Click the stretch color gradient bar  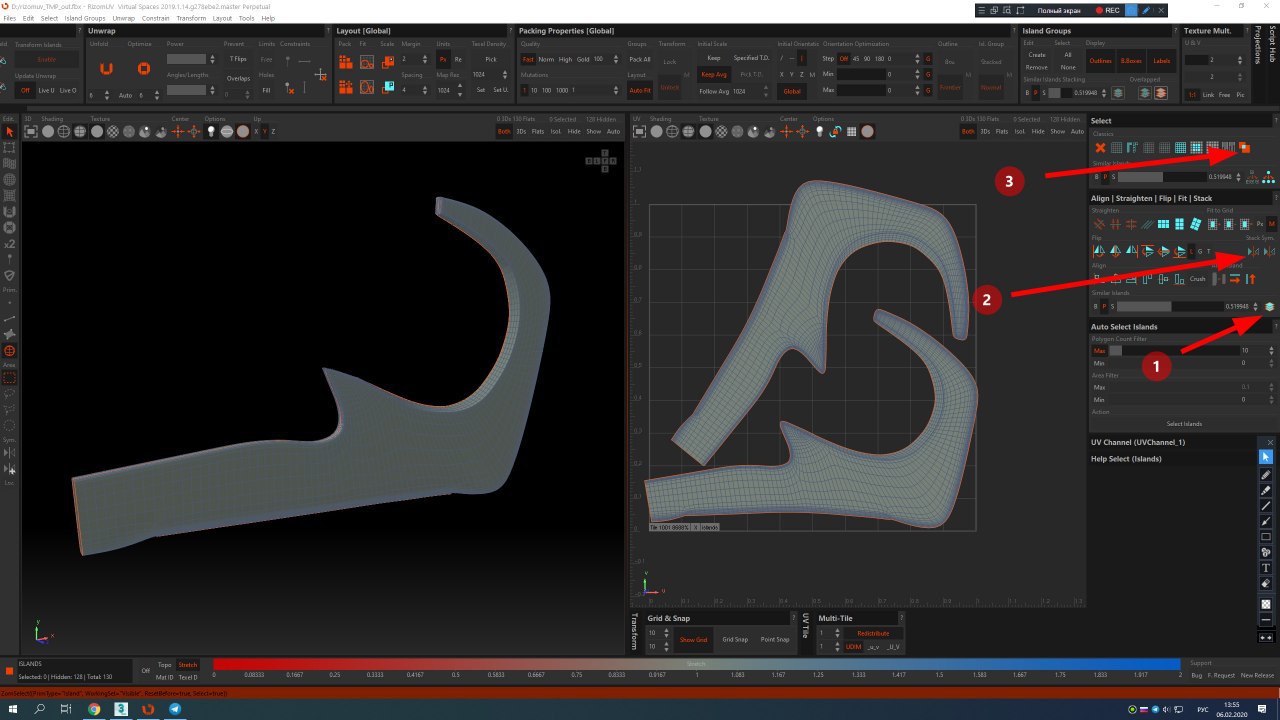696,664
